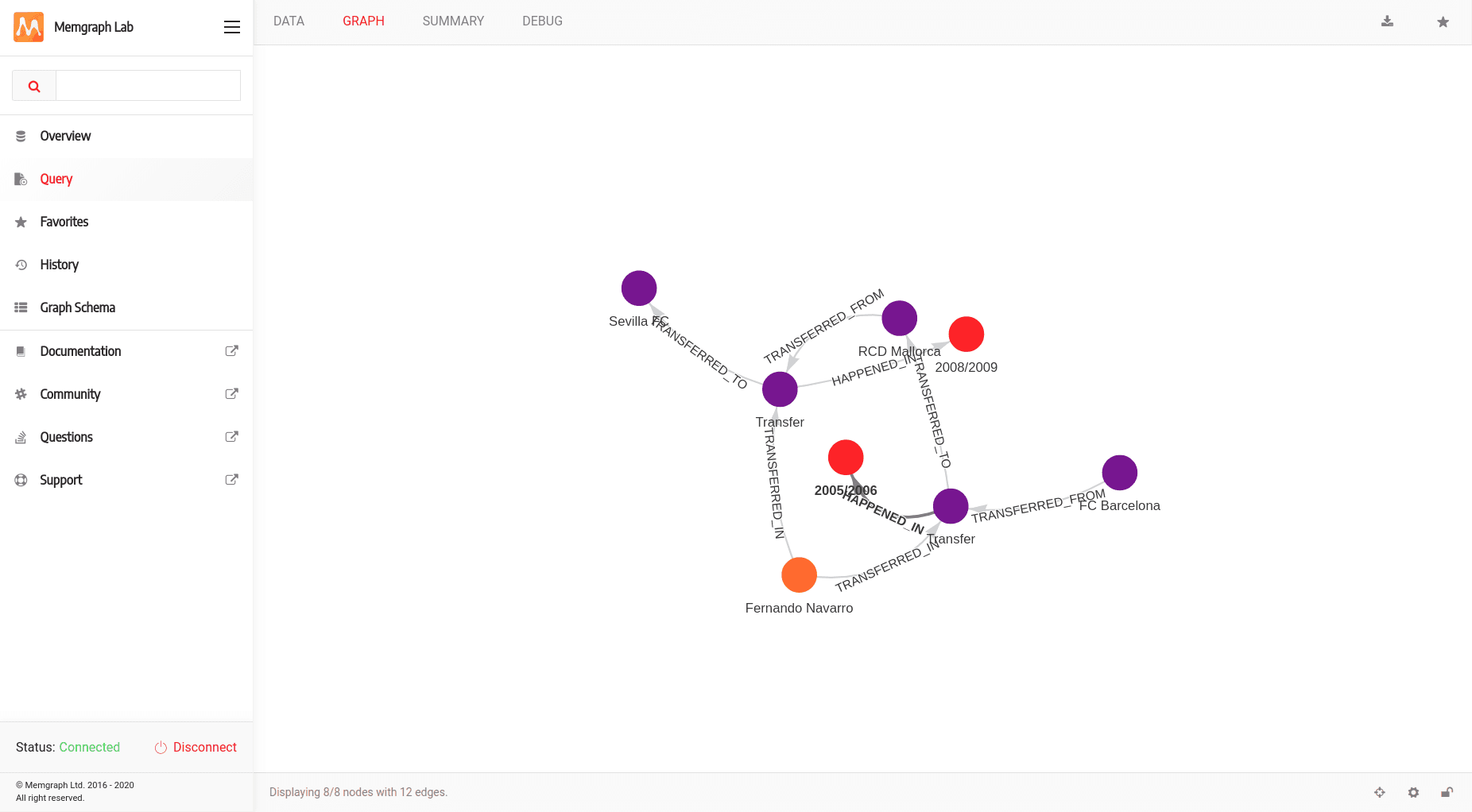Click external link icon next to Community

point(232,394)
